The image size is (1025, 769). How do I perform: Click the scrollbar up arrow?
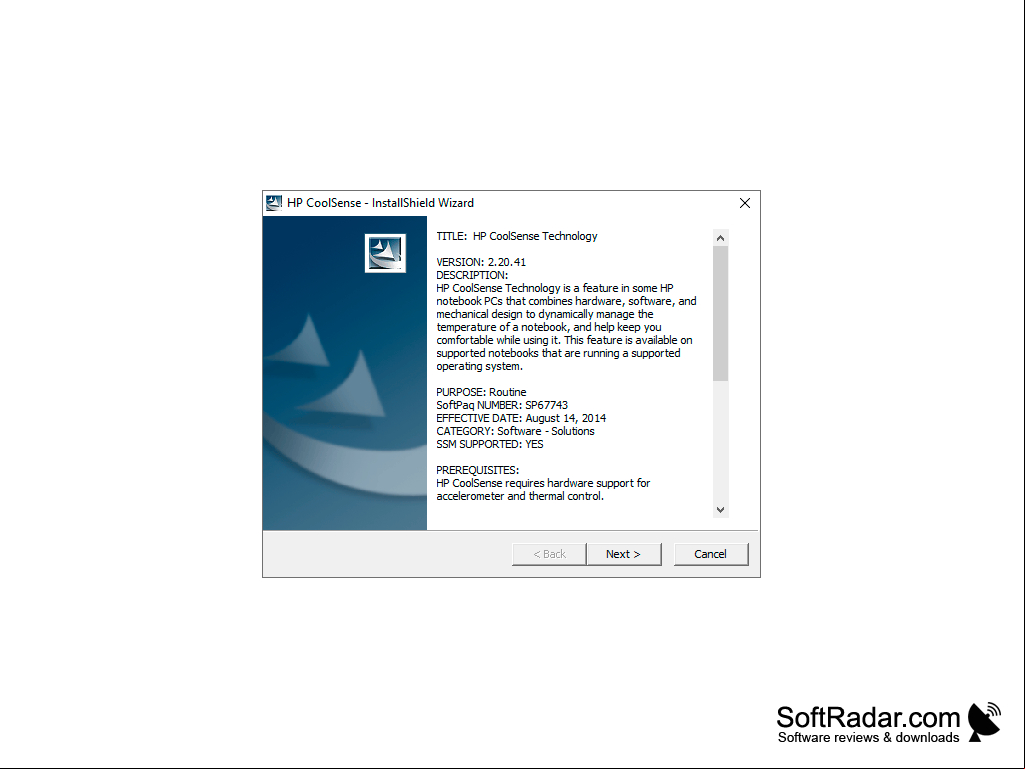[x=720, y=238]
